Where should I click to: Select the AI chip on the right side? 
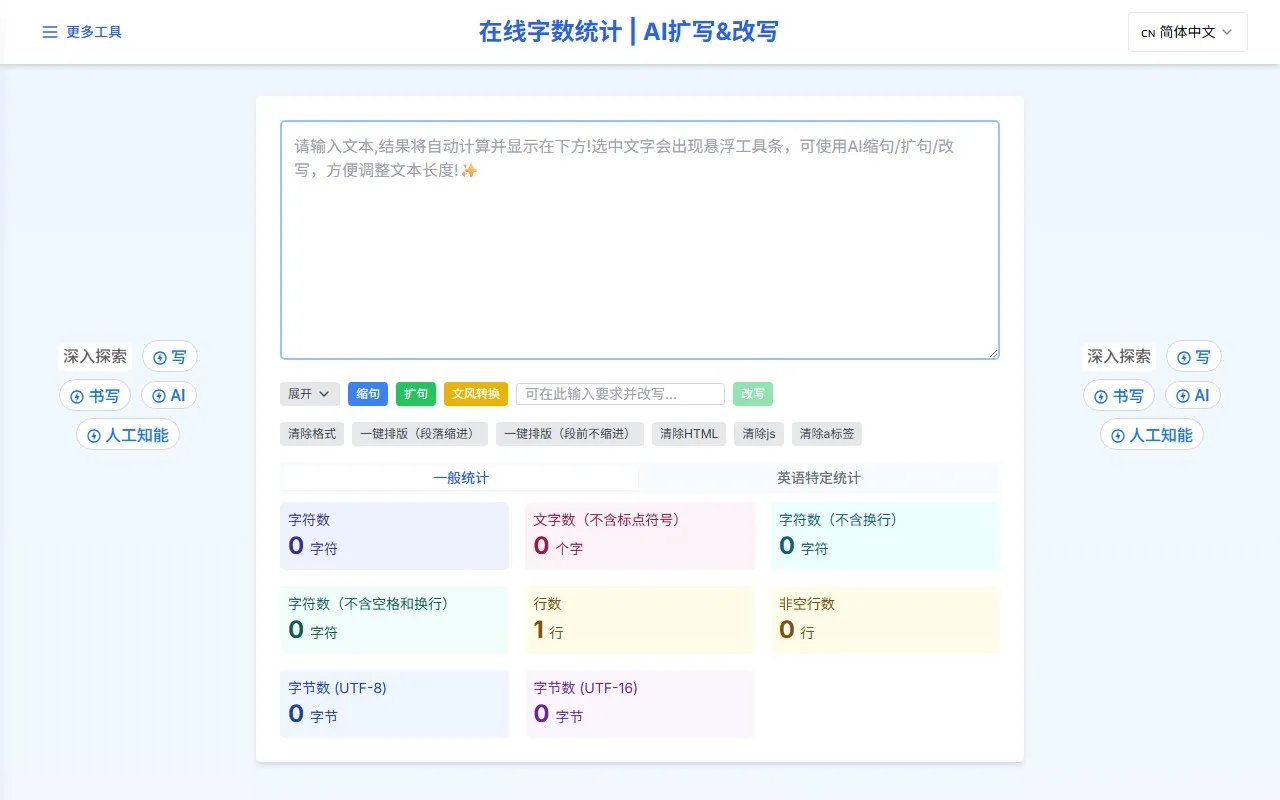pos(1192,395)
